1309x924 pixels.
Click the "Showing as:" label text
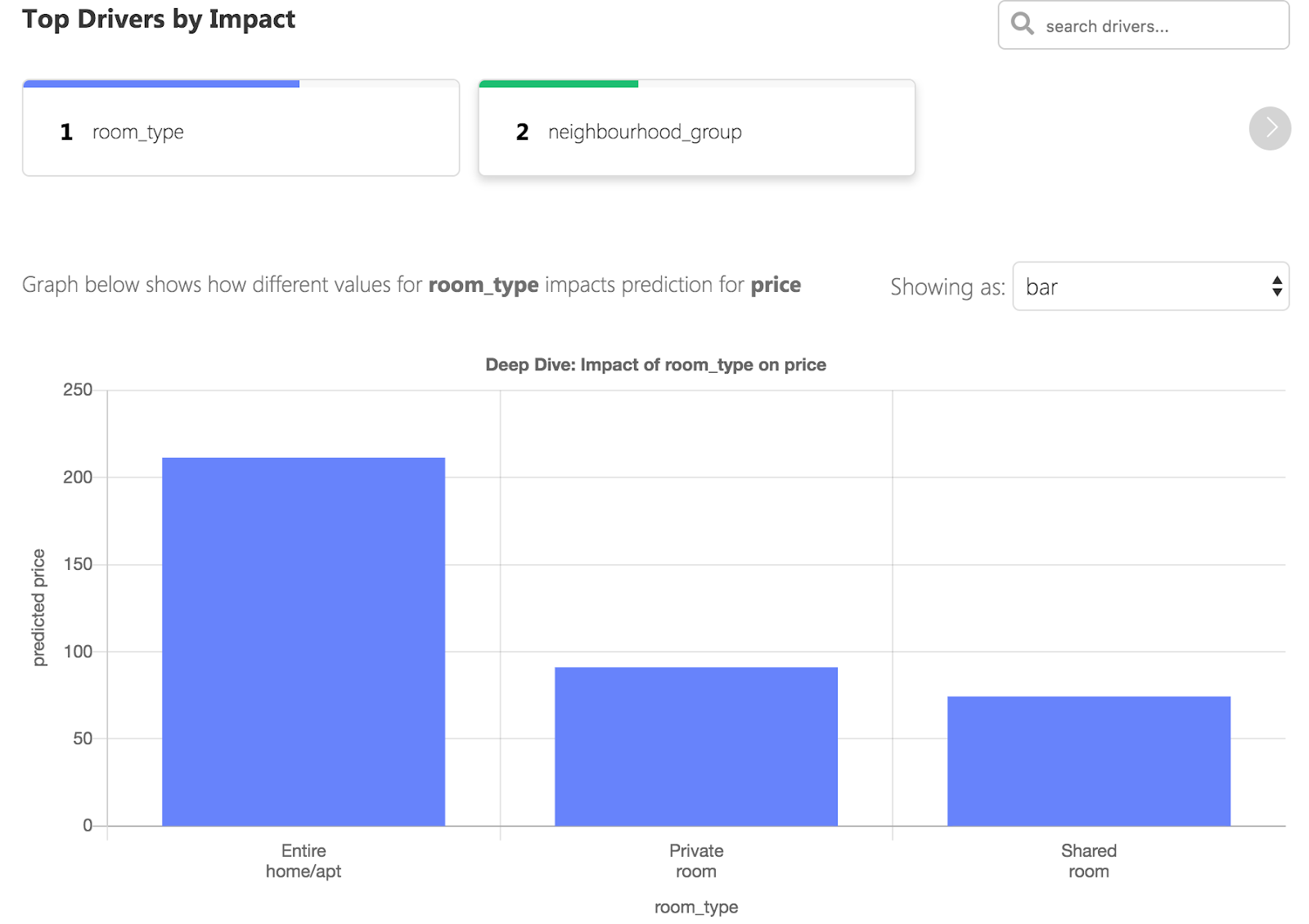tap(947, 287)
